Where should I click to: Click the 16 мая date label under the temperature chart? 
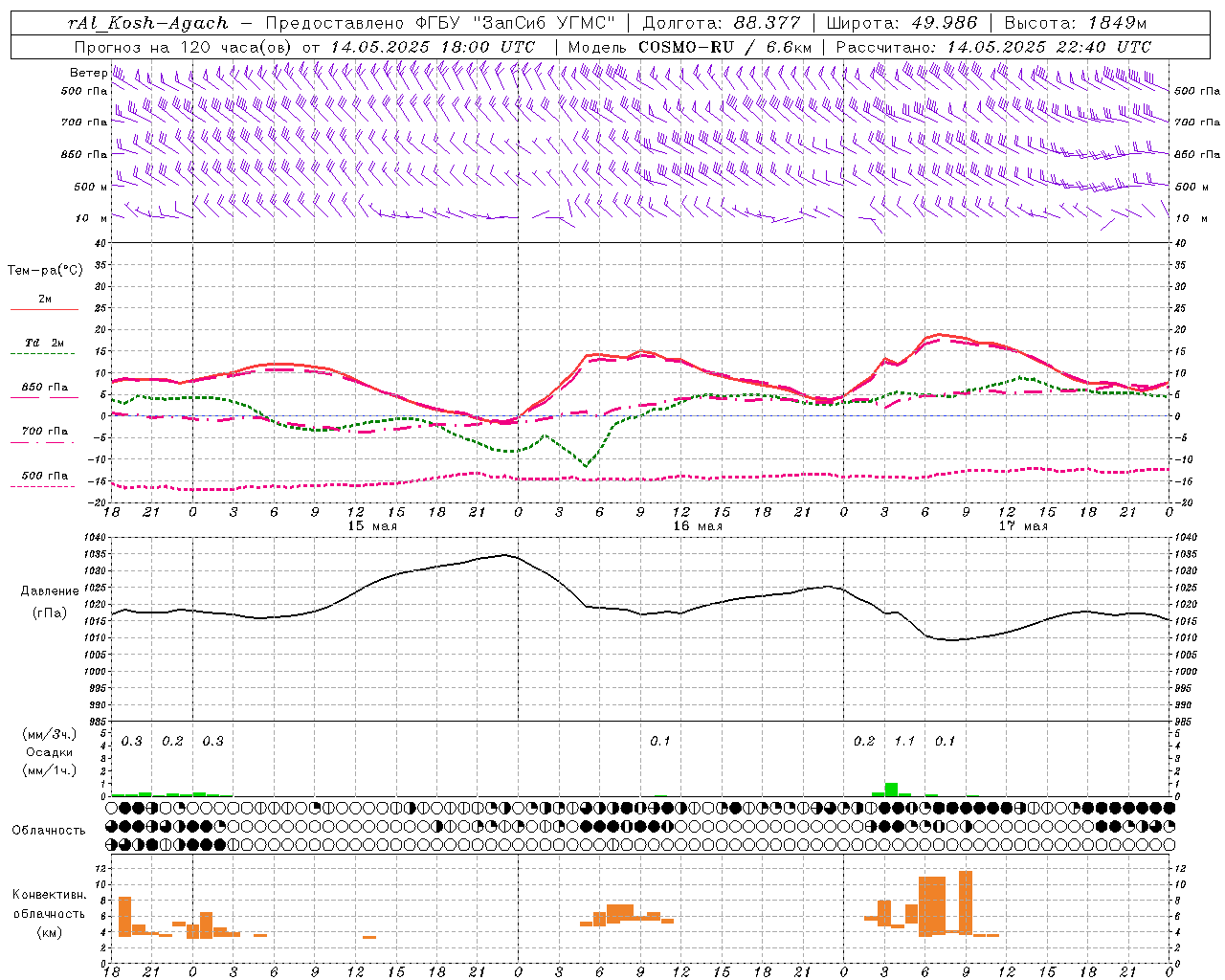[x=698, y=526]
